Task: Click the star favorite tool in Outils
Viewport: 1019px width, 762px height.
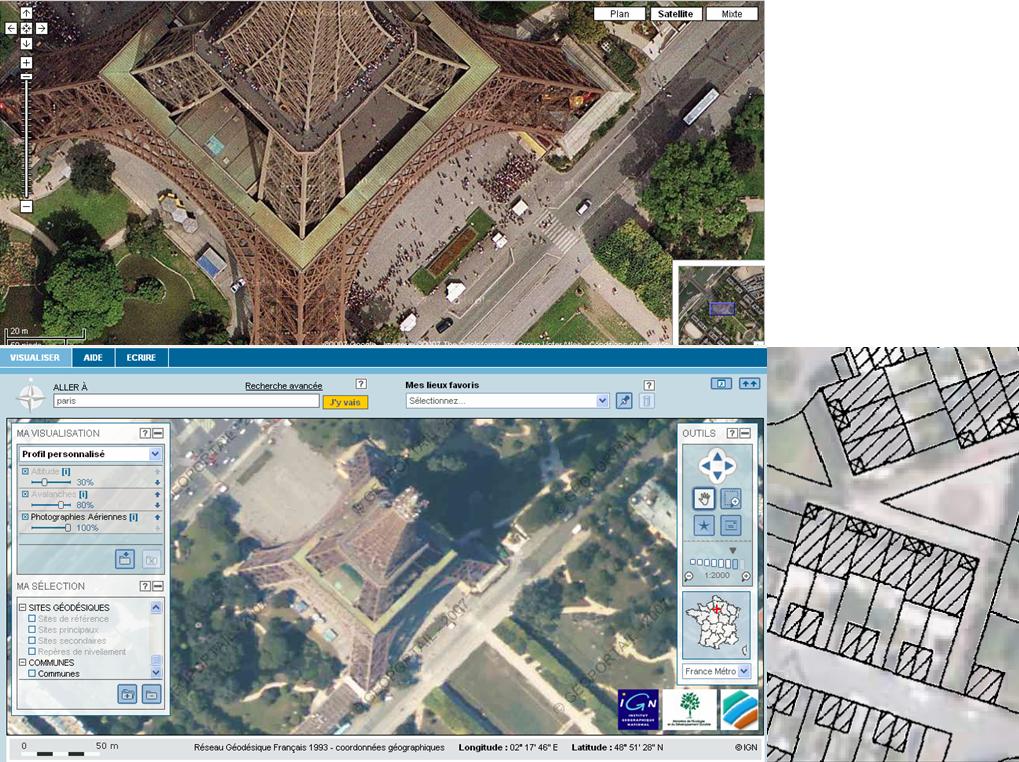Action: point(704,526)
